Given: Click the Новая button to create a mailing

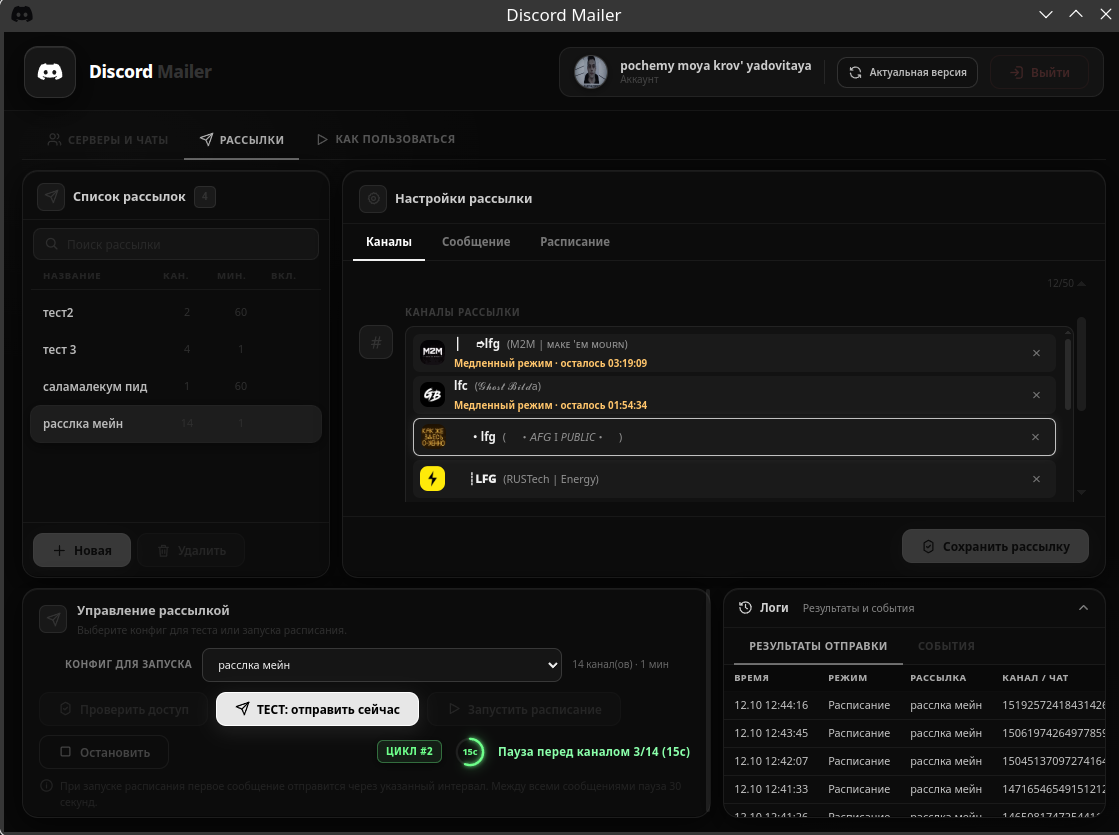Looking at the screenshot, I should click(x=82, y=550).
